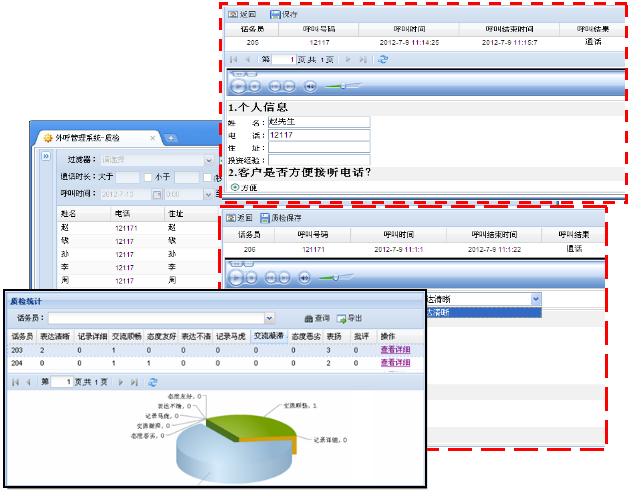Click the 导出 export icon
The width and height of the screenshot is (630, 492).
pos(341,317)
